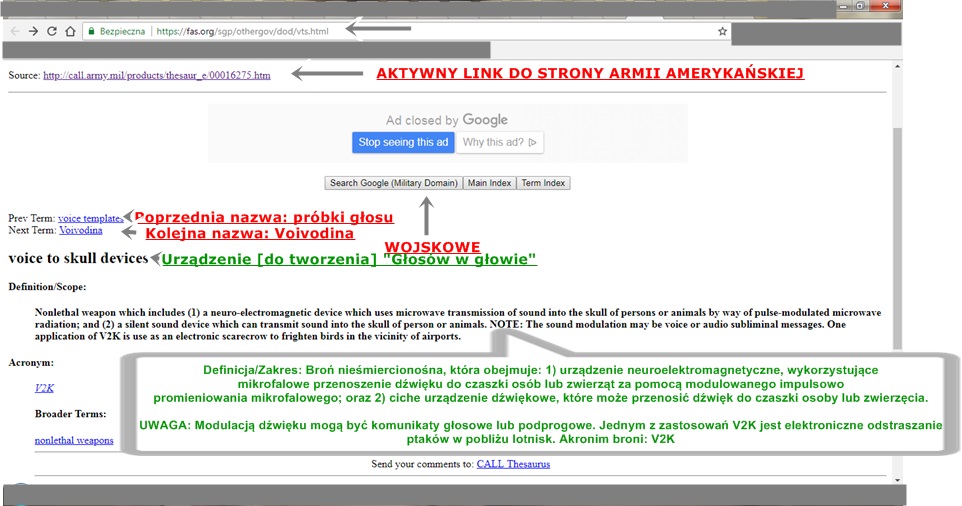Image resolution: width=962 pixels, height=506 pixels.
Task: Click the vertical scrollbar thumb
Action: pos(898,239)
